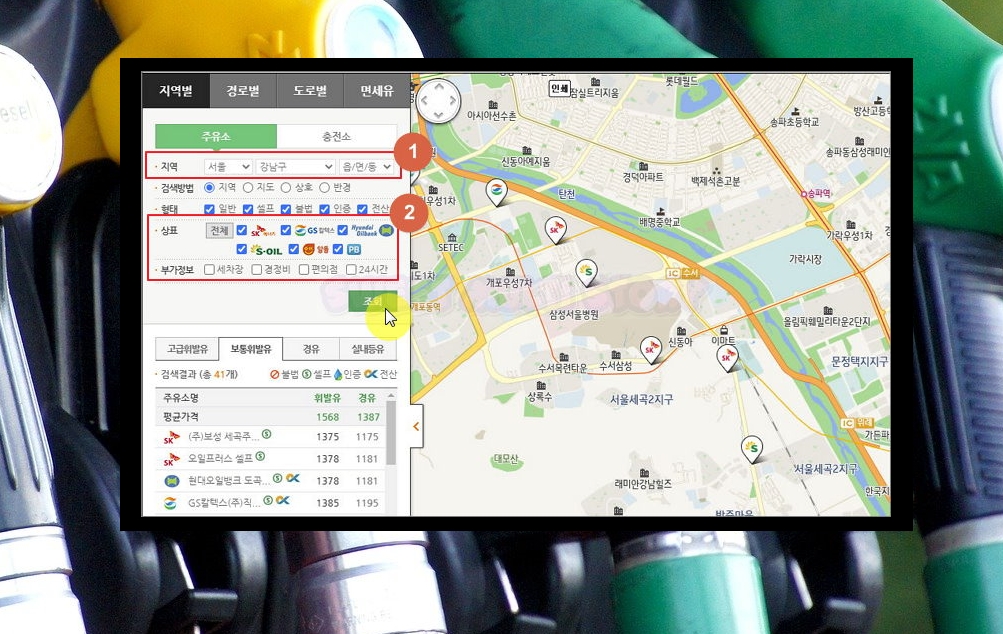This screenshot has height=634, width=1003.
Task: Open the 서울 city dropdown
Action: point(228,167)
